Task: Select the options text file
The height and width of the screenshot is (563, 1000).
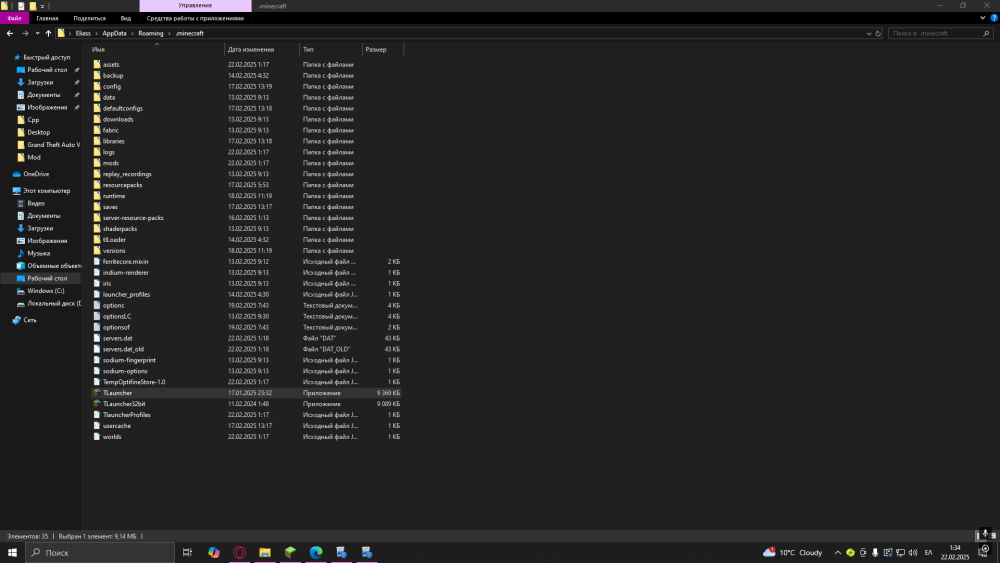Action: [x=114, y=305]
